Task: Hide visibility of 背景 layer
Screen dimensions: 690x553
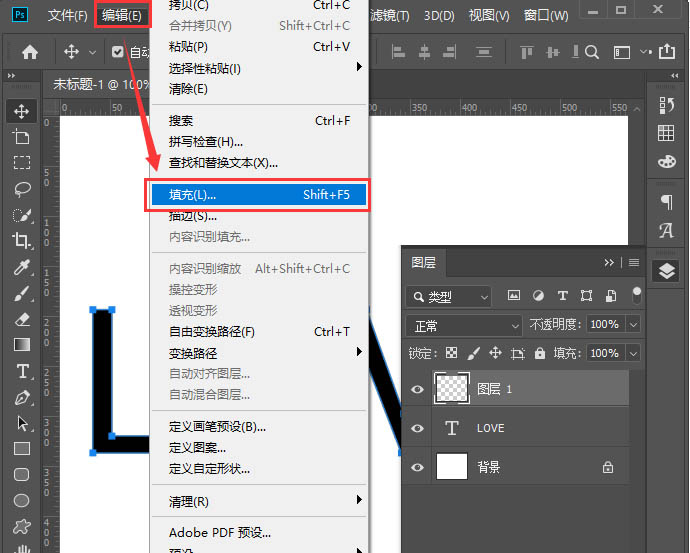Action: click(418, 467)
